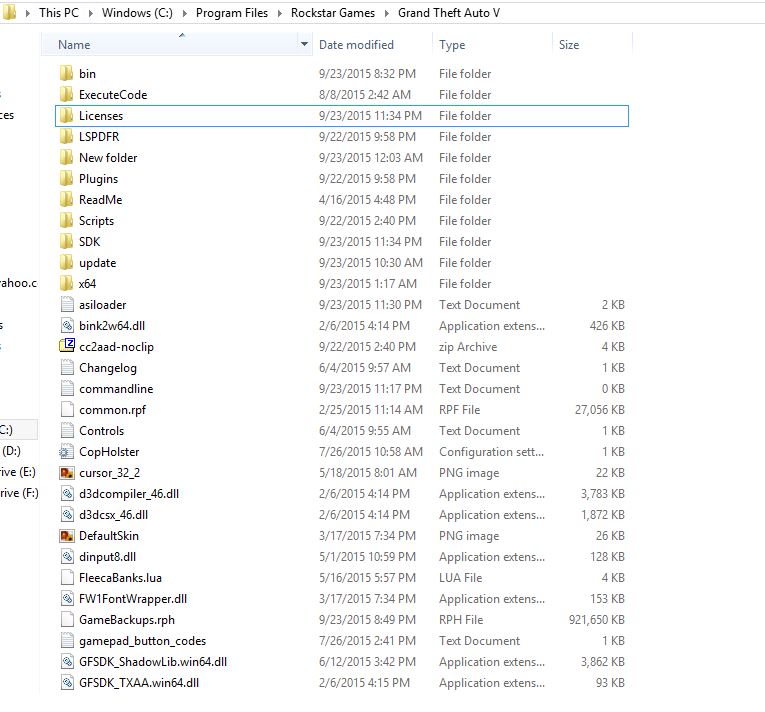Click the Licenses folder icon
The height and width of the screenshot is (712, 765).
[x=66, y=116]
